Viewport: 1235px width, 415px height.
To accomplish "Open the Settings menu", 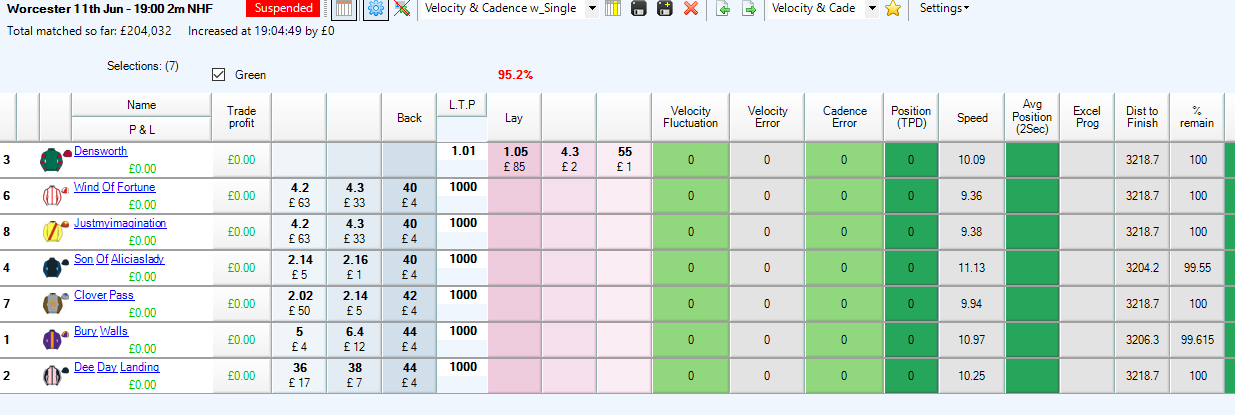I will coord(943,8).
